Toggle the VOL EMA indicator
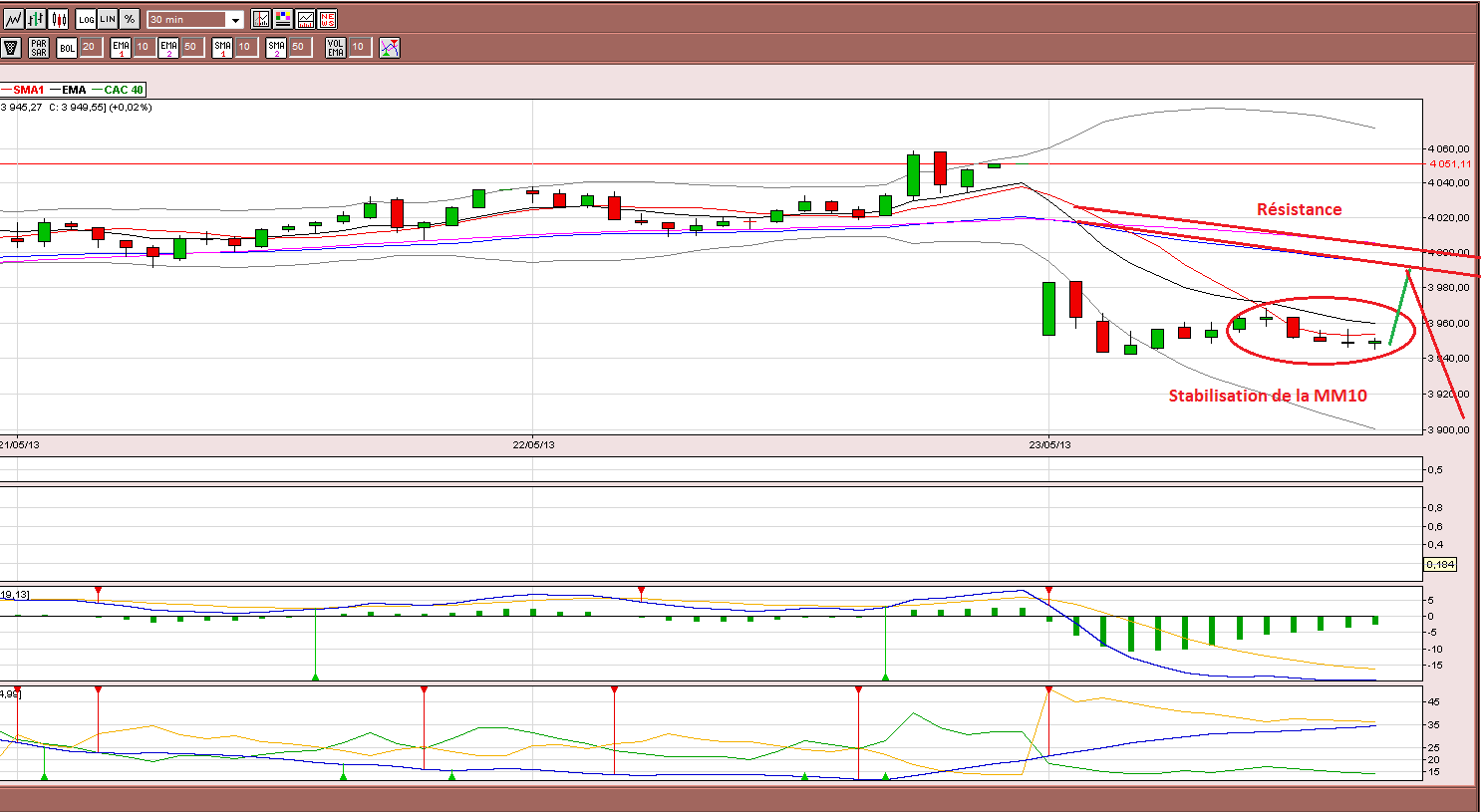 point(336,47)
